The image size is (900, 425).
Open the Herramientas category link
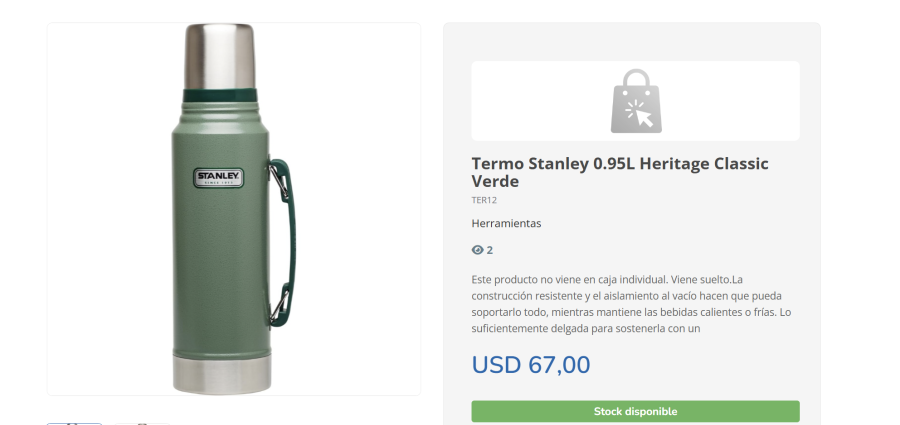pyautogui.click(x=506, y=223)
